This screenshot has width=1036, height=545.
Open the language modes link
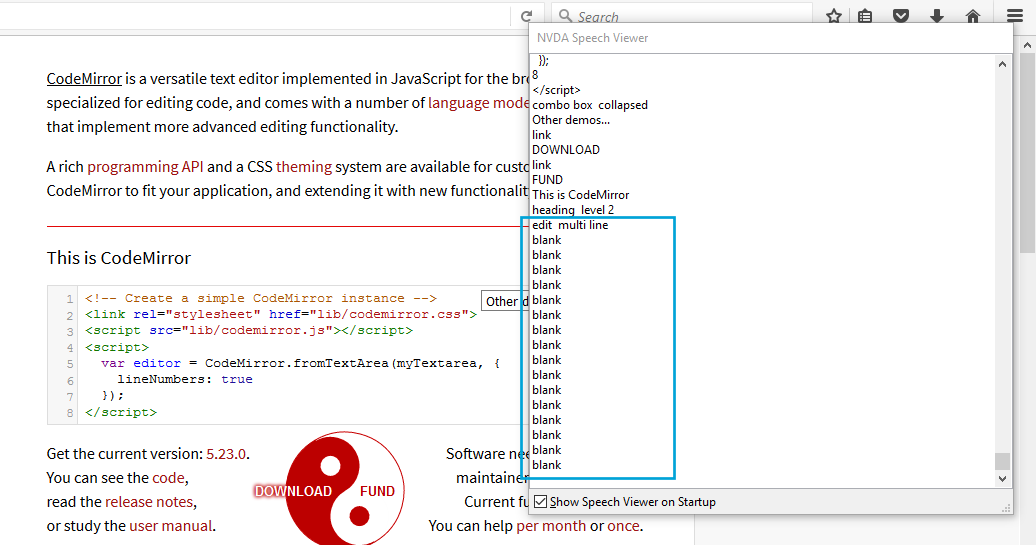point(478,103)
